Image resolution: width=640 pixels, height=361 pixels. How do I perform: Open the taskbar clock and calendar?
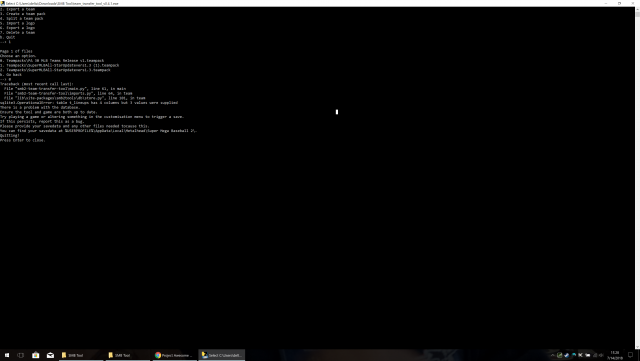pos(615,355)
